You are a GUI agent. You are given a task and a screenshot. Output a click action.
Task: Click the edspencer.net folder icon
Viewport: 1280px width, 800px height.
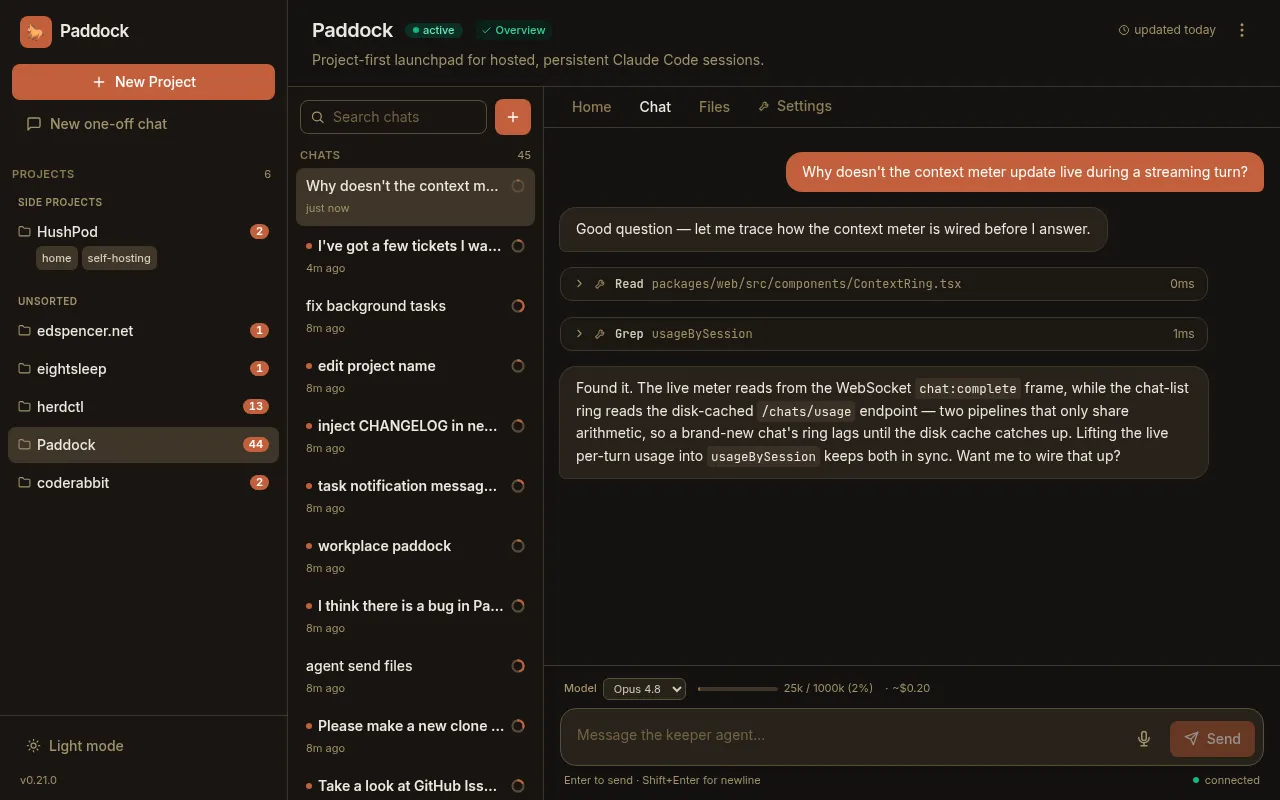coord(25,330)
